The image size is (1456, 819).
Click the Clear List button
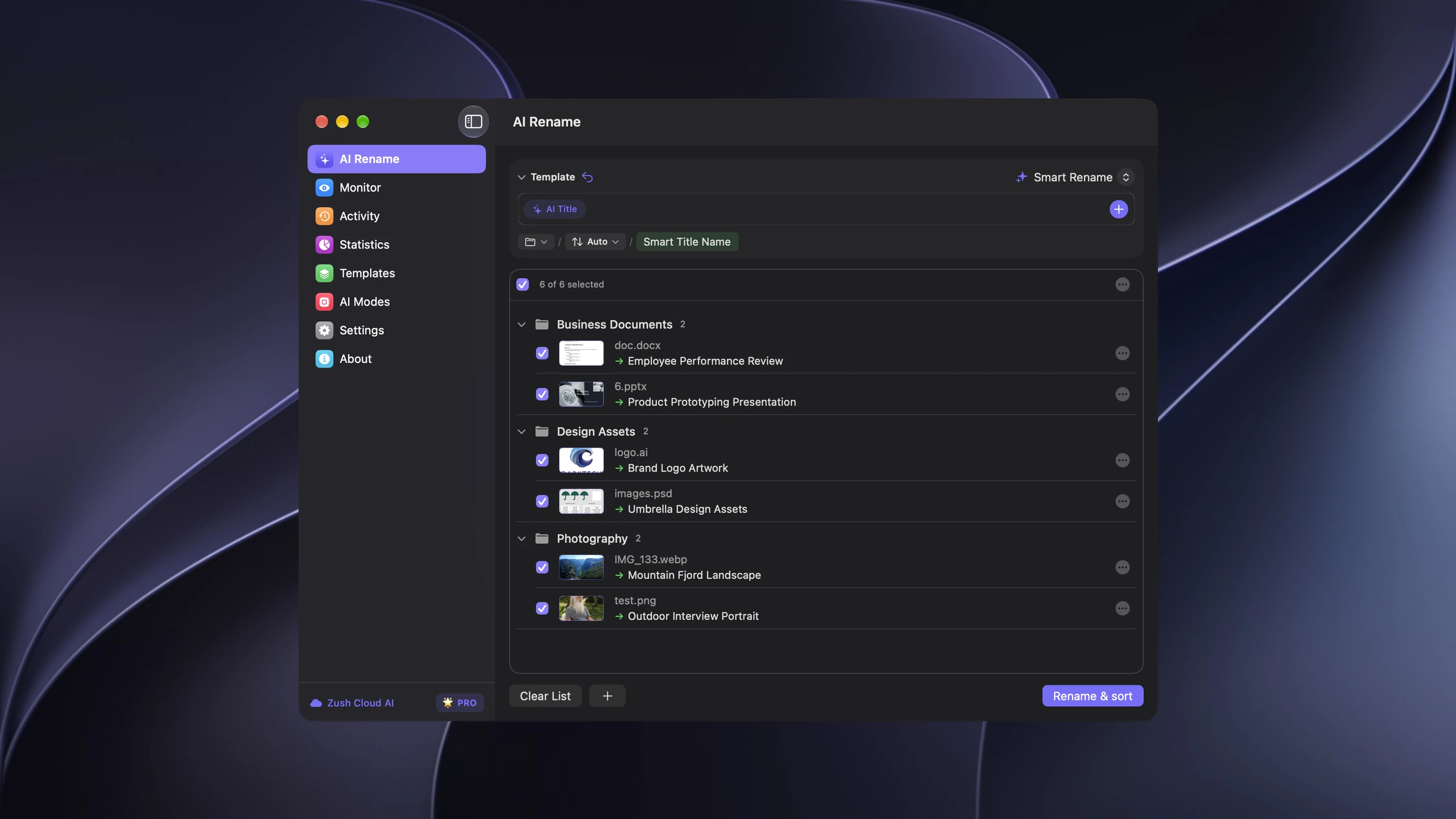coord(545,696)
